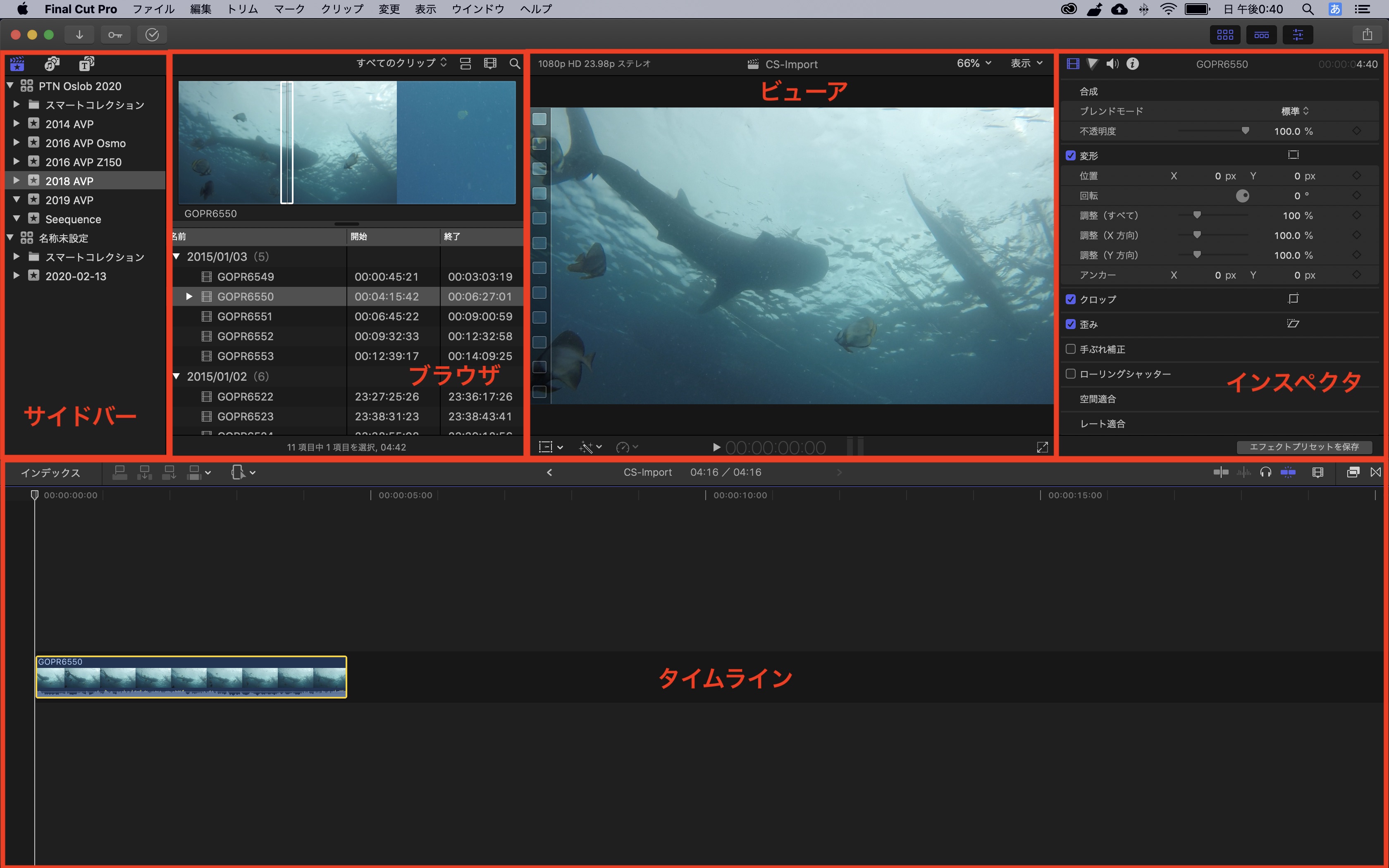Click the share export icon

(x=1367, y=35)
